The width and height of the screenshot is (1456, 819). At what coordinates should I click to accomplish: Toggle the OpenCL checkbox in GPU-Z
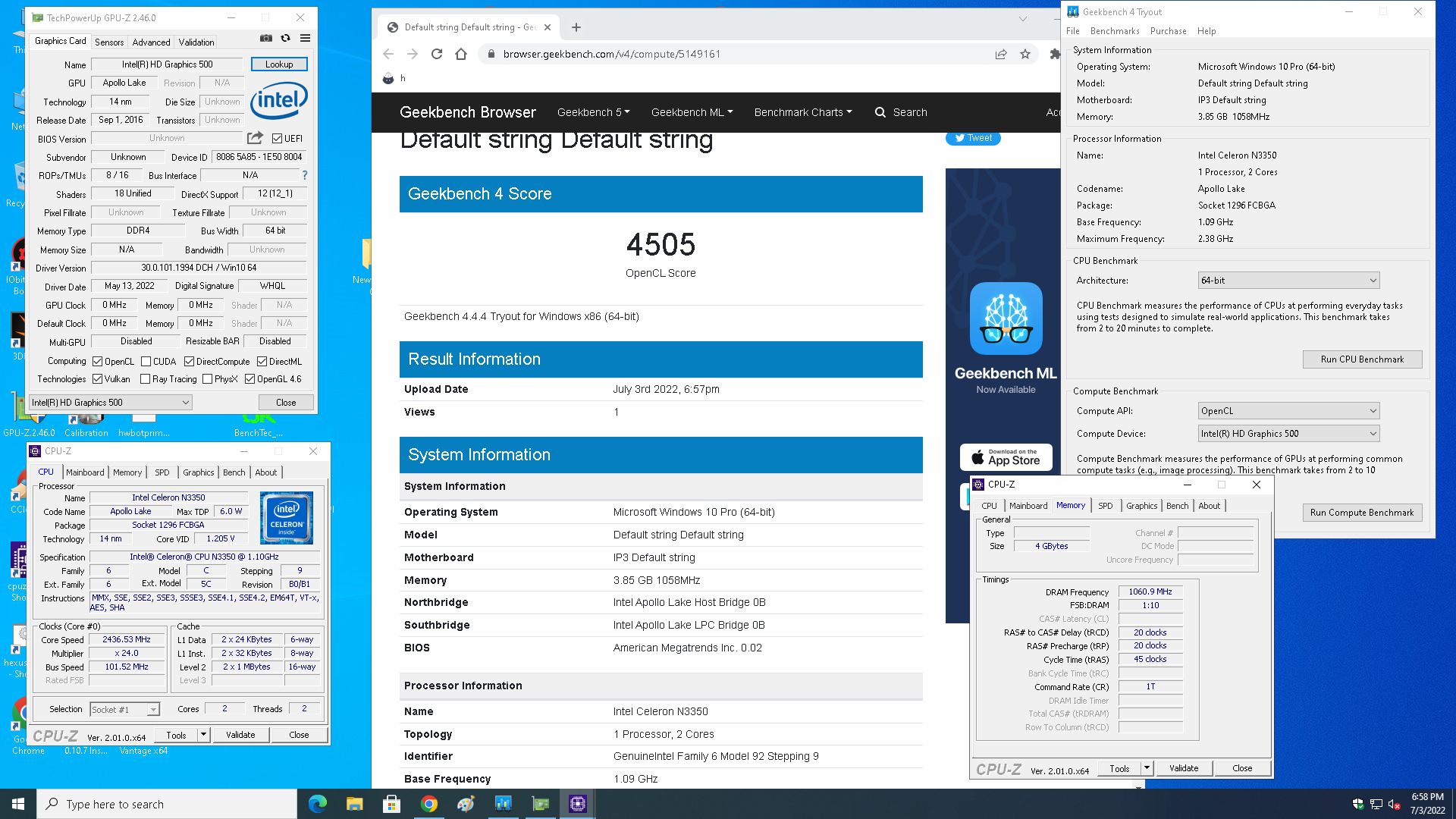(97, 362)
